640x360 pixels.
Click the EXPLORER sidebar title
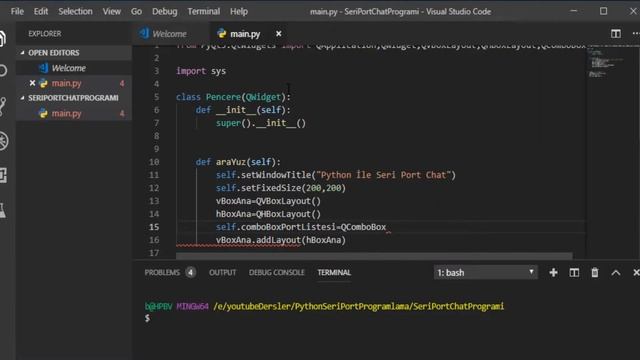45,33
